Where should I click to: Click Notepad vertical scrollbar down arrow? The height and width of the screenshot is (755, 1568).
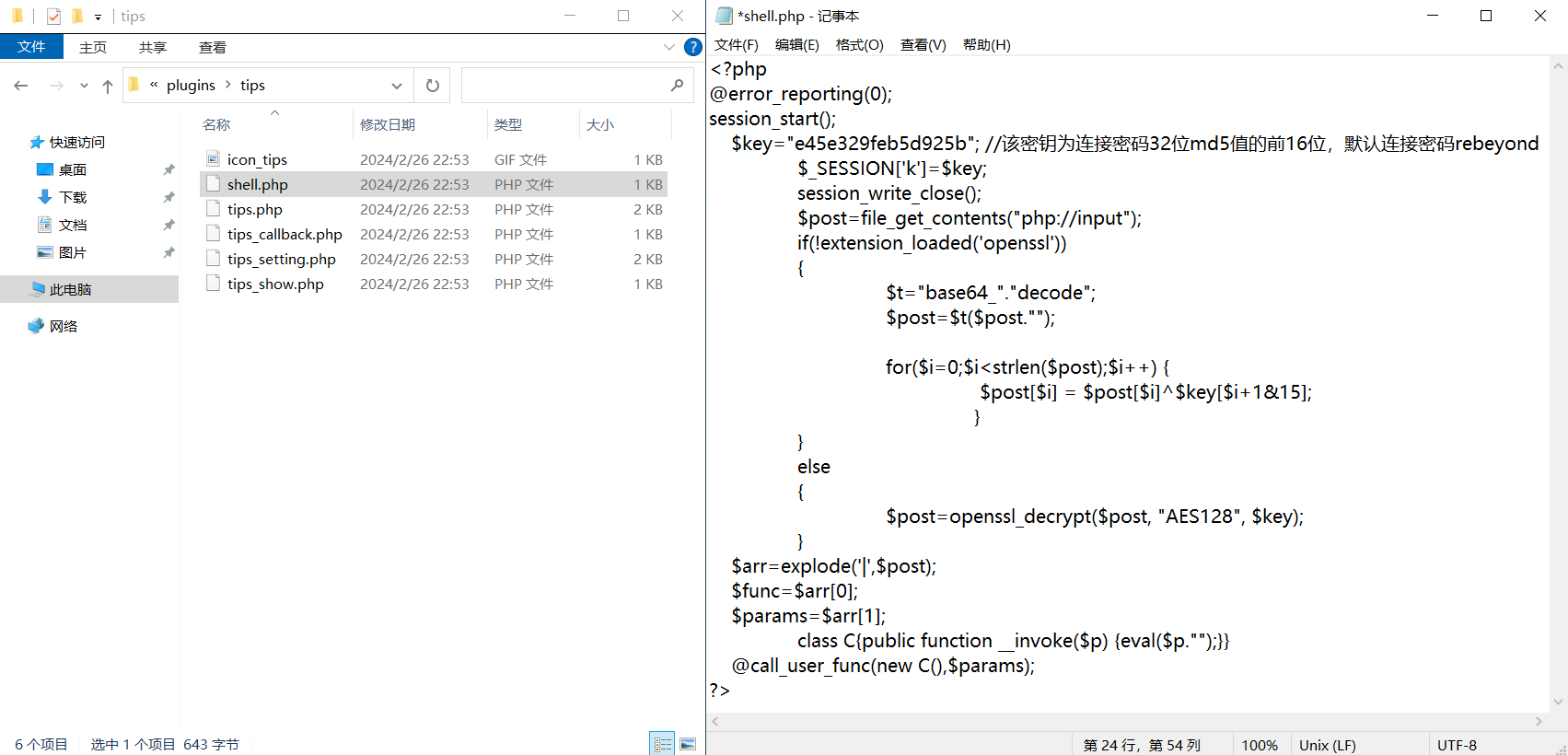(x=1559, y=703)
